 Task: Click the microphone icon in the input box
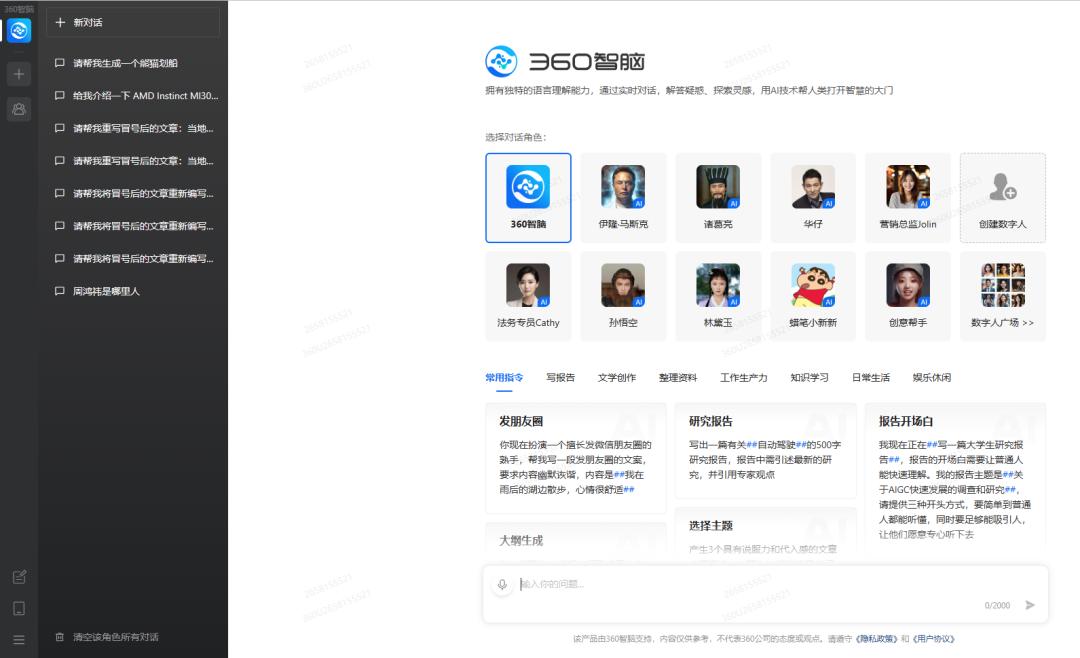pyautogui.click(x=503, y=584)
